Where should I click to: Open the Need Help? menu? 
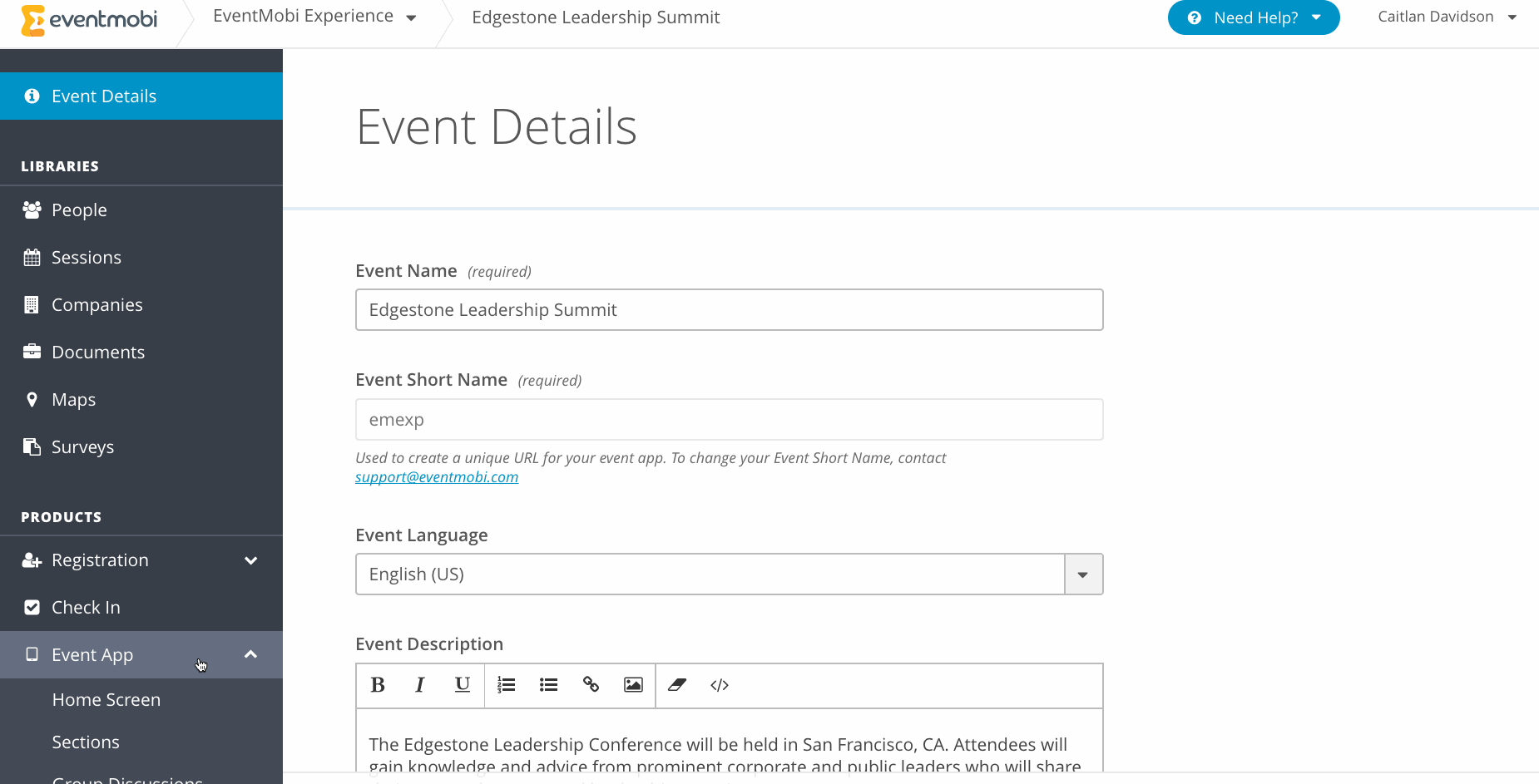[x=1254, y=17]
